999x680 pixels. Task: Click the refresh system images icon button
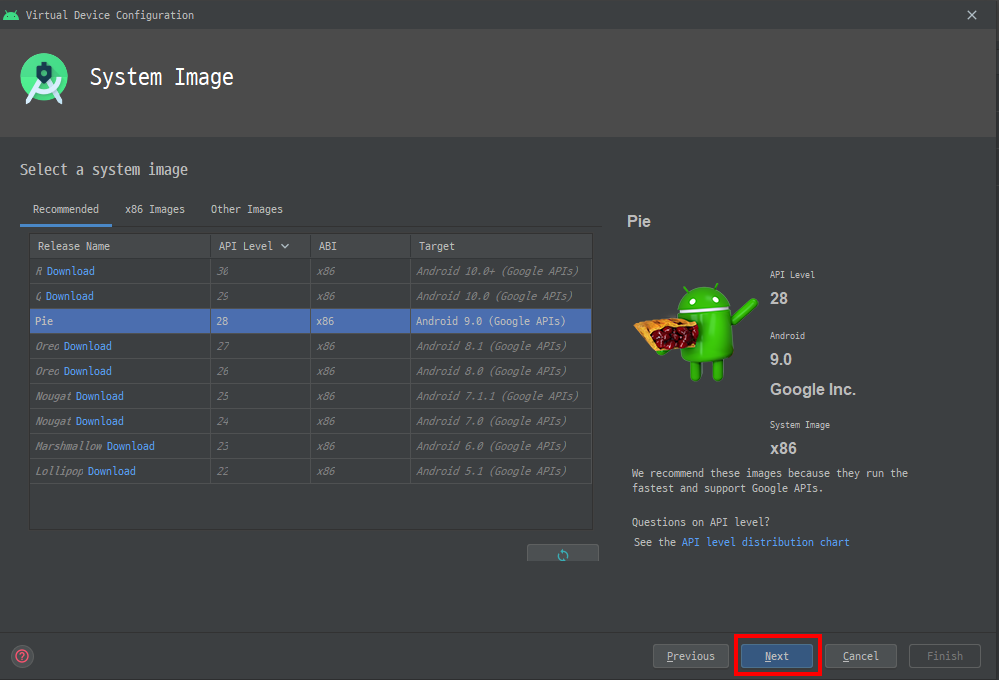(563, 553)
